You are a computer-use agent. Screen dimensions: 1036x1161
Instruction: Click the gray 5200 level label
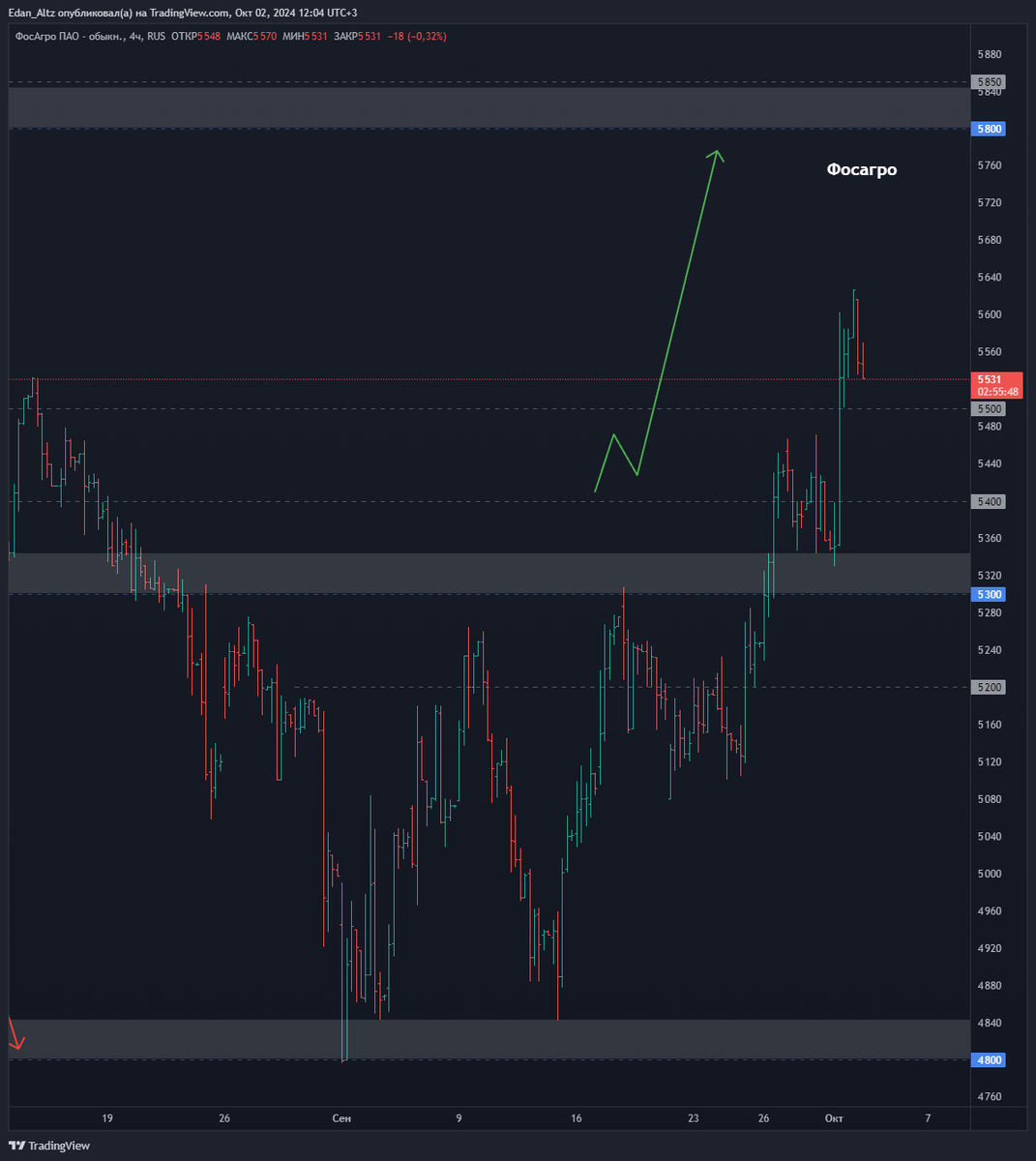990,687
